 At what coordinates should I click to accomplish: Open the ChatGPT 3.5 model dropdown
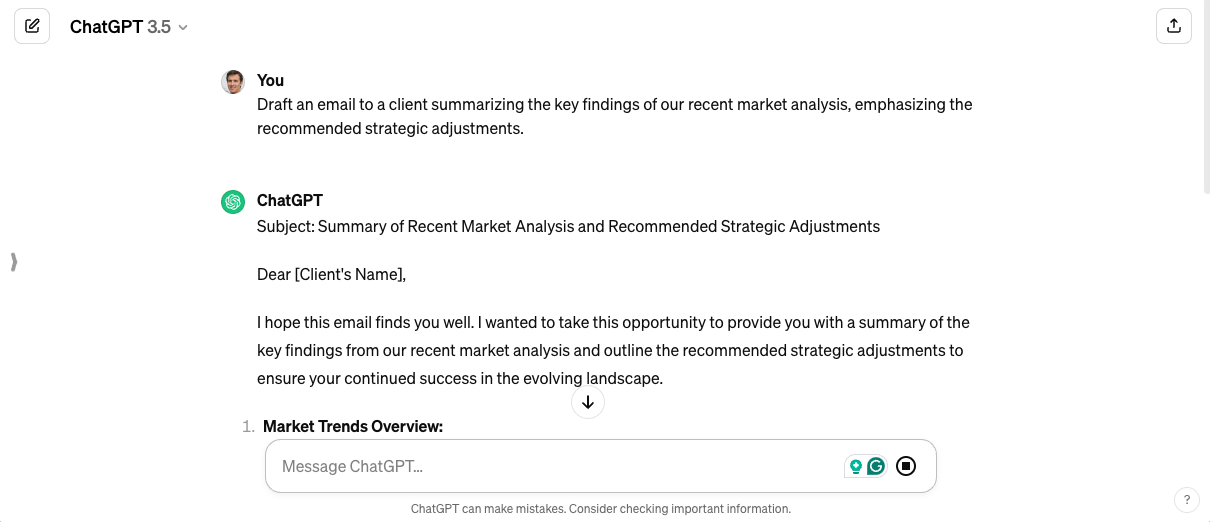coord(129,27)
